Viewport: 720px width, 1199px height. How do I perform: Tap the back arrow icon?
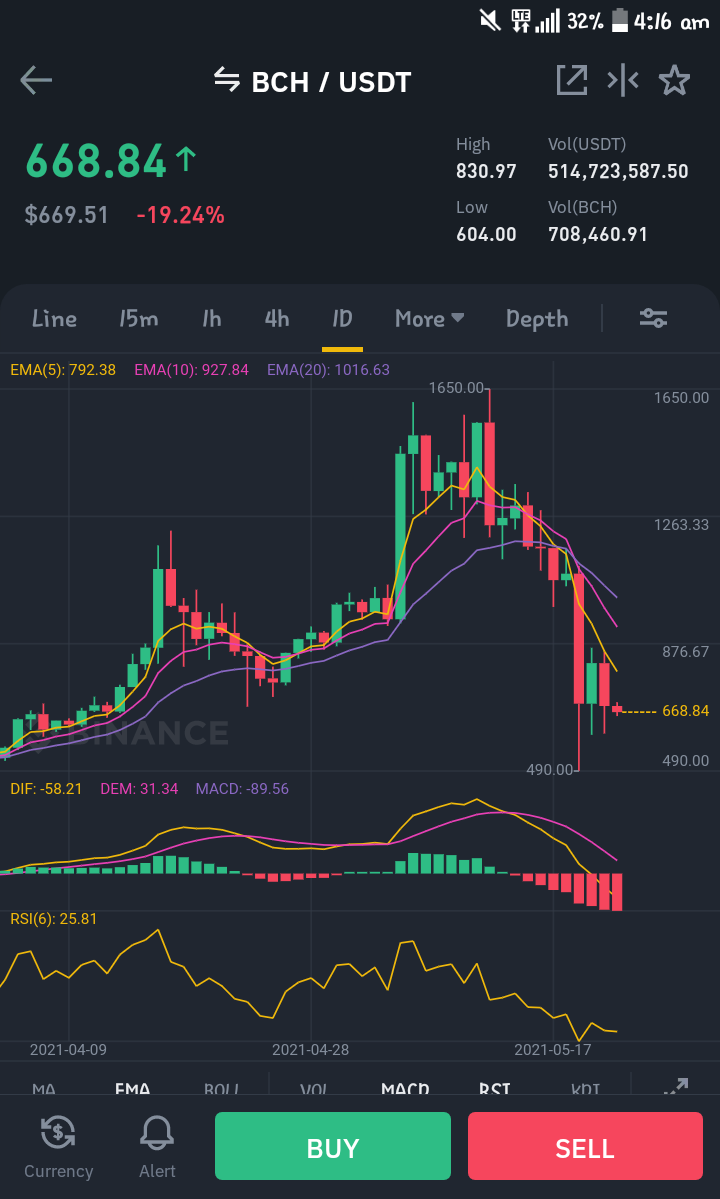point(36,80)
